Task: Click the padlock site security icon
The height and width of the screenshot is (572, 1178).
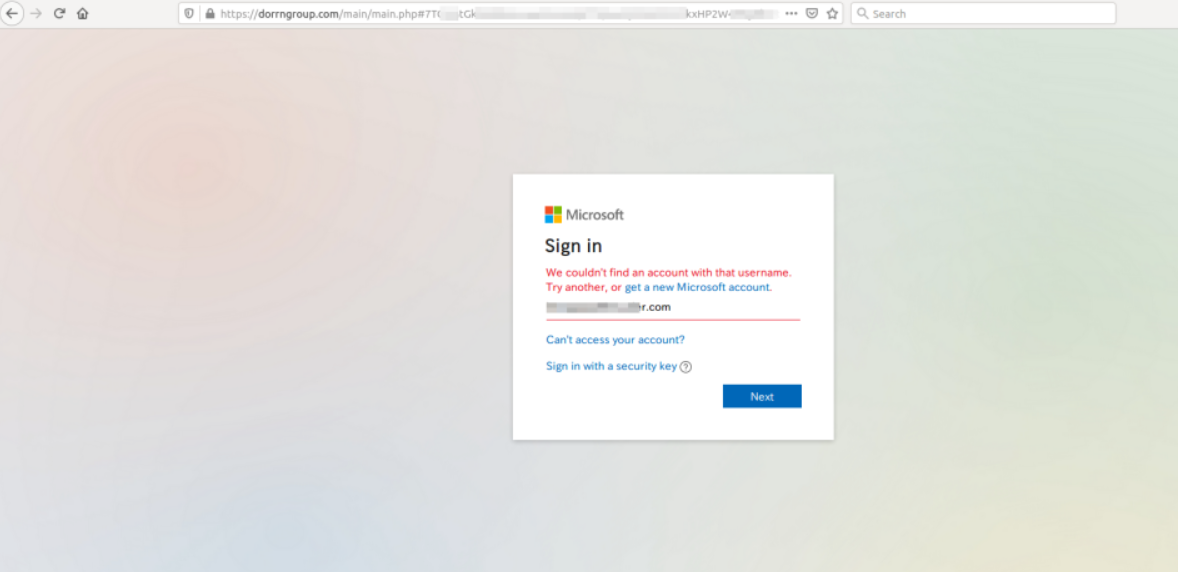Action: click(x=210, y=14)
